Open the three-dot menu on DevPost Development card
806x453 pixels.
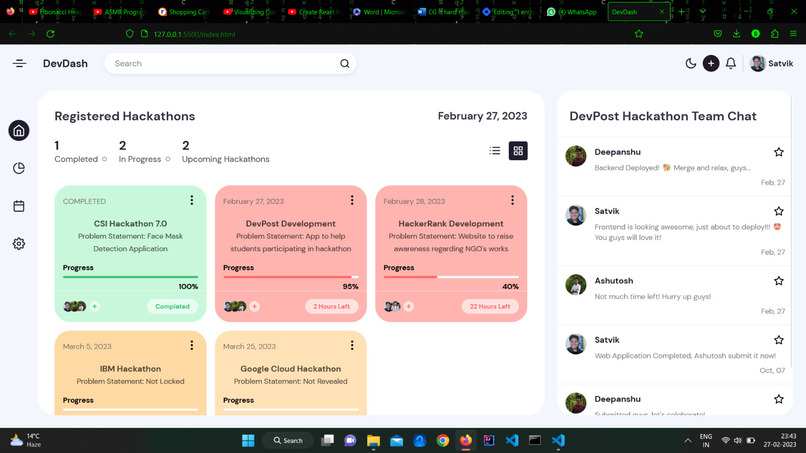click(352, 200)
